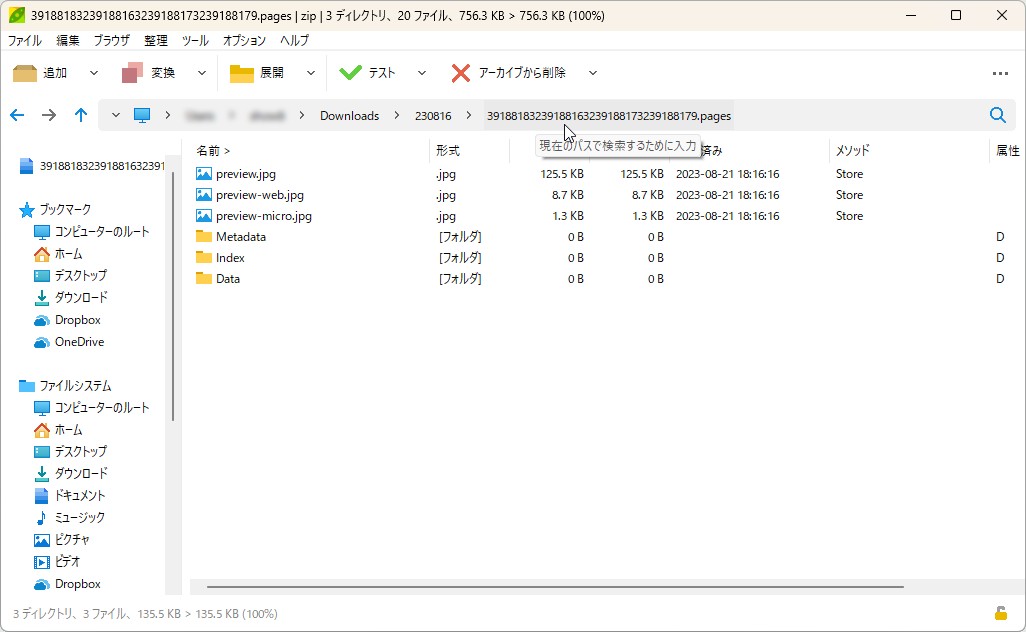
Task: Expand the テスト dropdown arrow
Action: click(421, 73)
